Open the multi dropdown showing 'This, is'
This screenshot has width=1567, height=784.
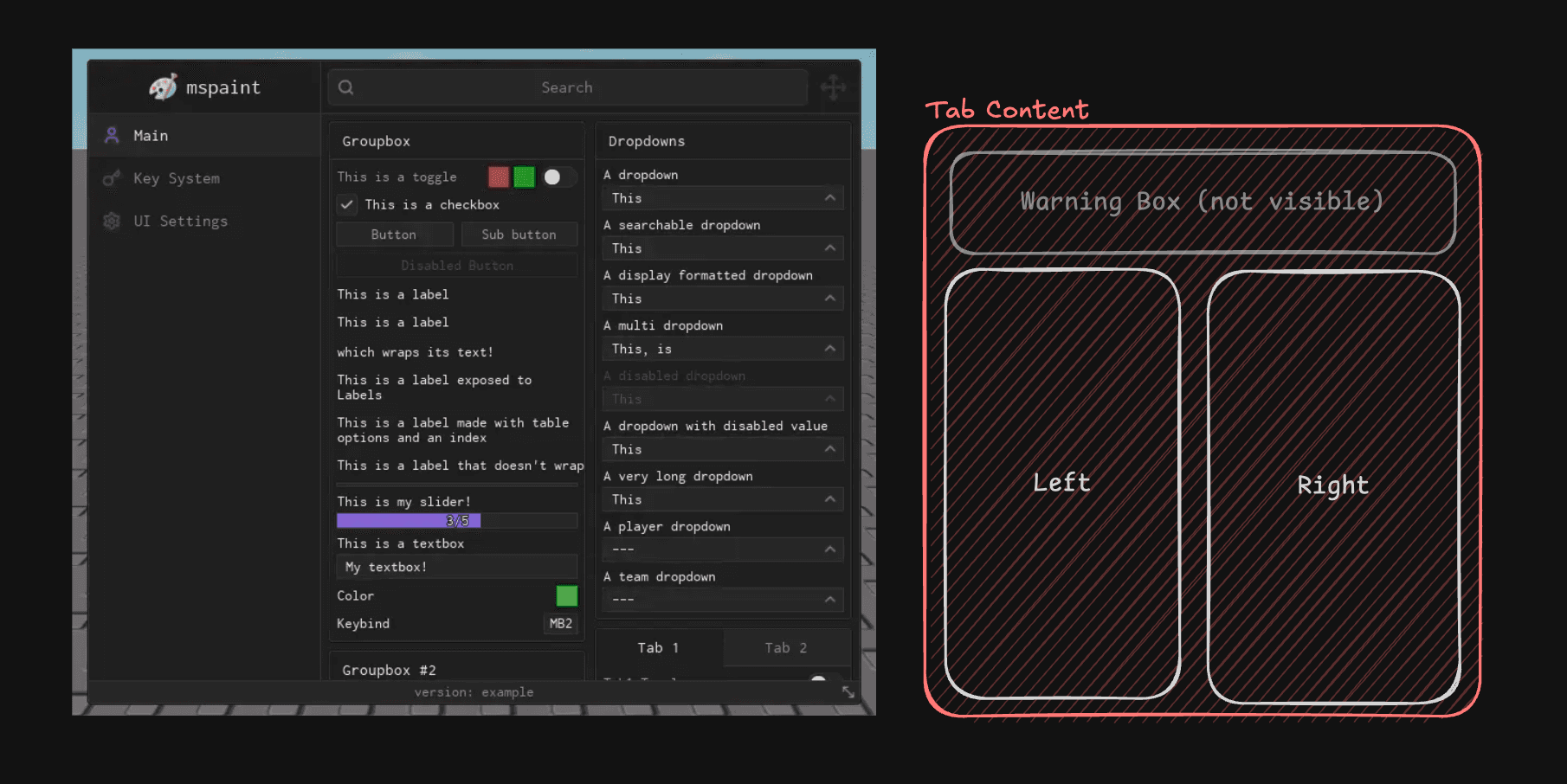pyautogui.click(x=723, y=349)
